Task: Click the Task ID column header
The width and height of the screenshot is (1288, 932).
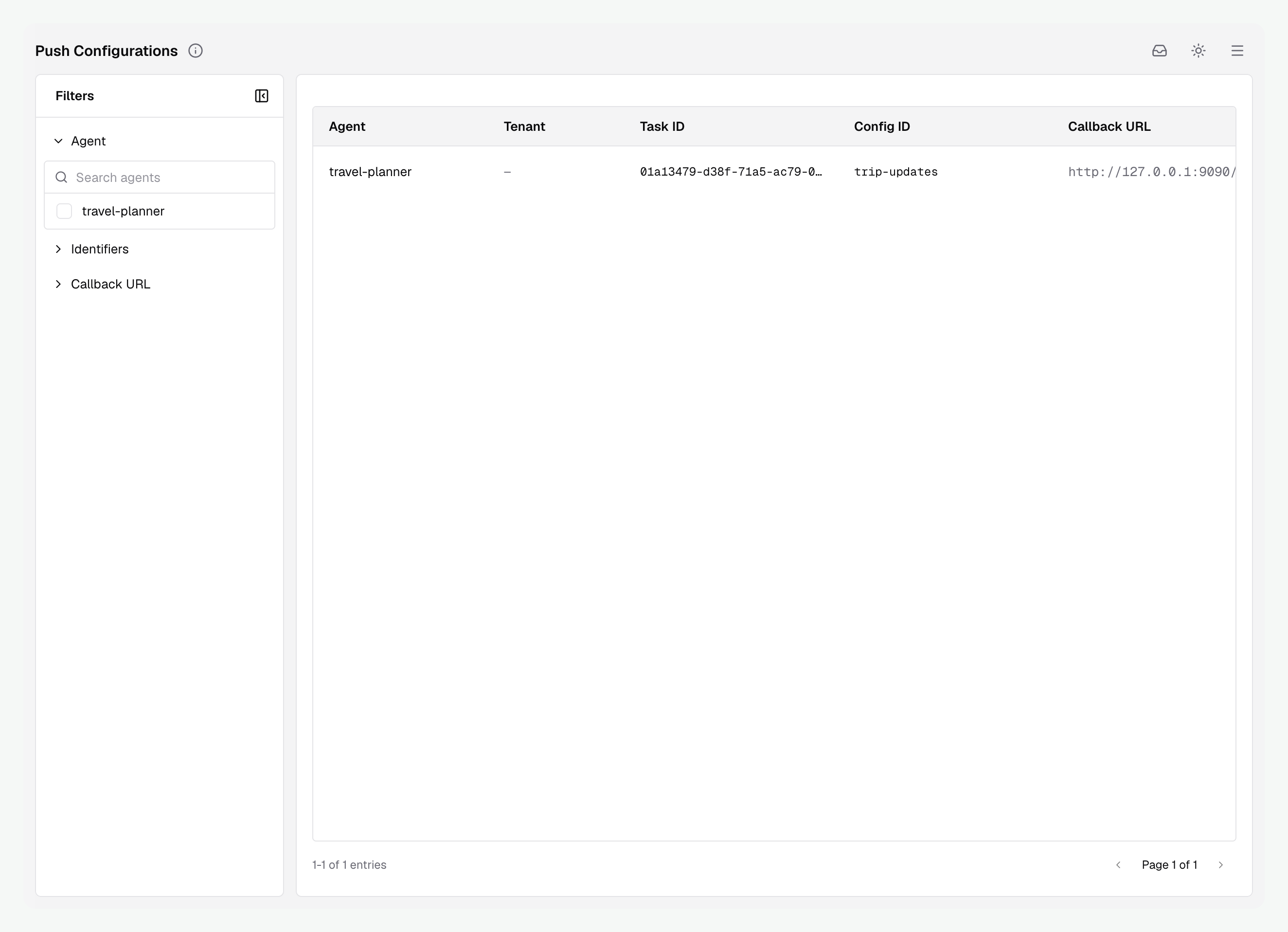Action: coord(662,126)
